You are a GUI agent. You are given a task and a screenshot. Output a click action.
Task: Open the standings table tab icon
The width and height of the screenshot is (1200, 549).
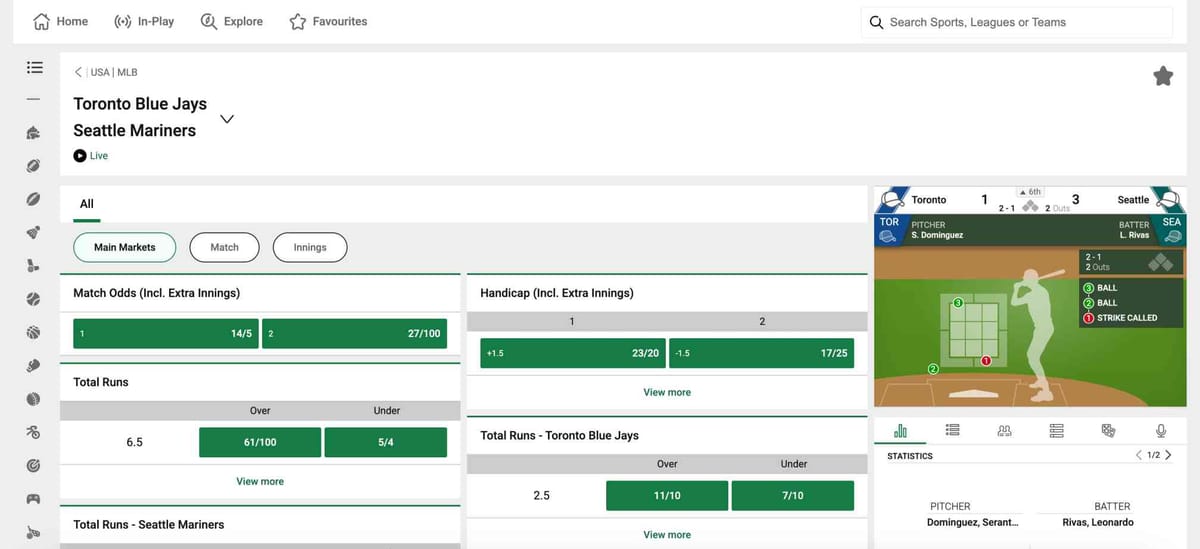(1056, 430)
